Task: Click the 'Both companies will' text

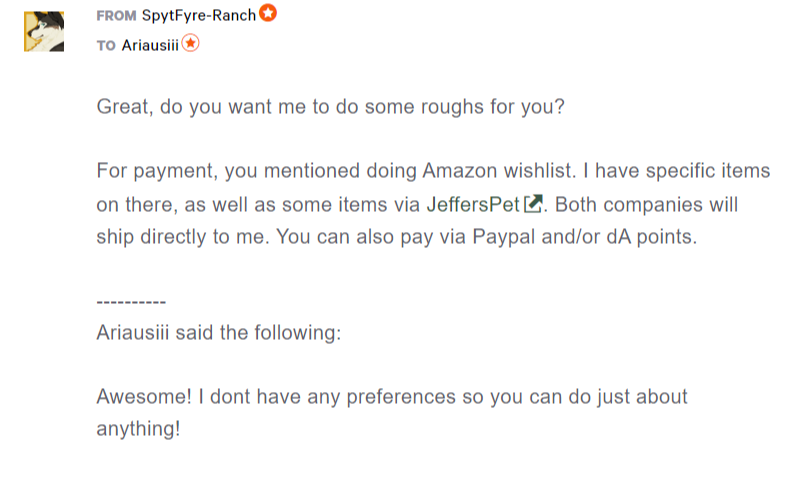Action: pos(647,204)
